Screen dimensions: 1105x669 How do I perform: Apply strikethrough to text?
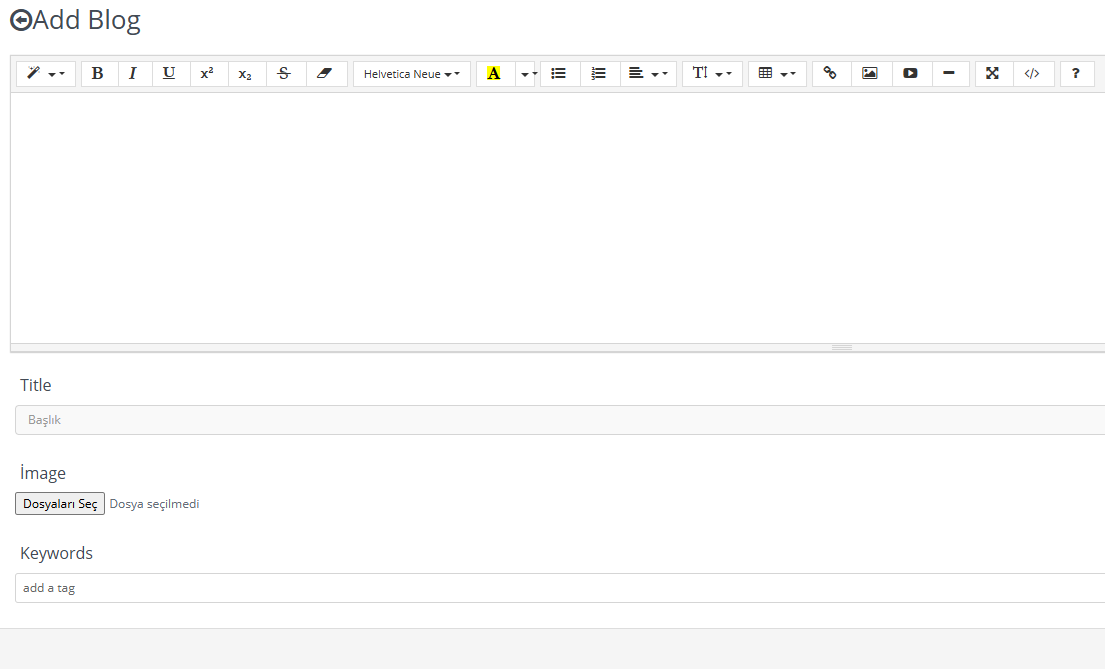[284, 74]
